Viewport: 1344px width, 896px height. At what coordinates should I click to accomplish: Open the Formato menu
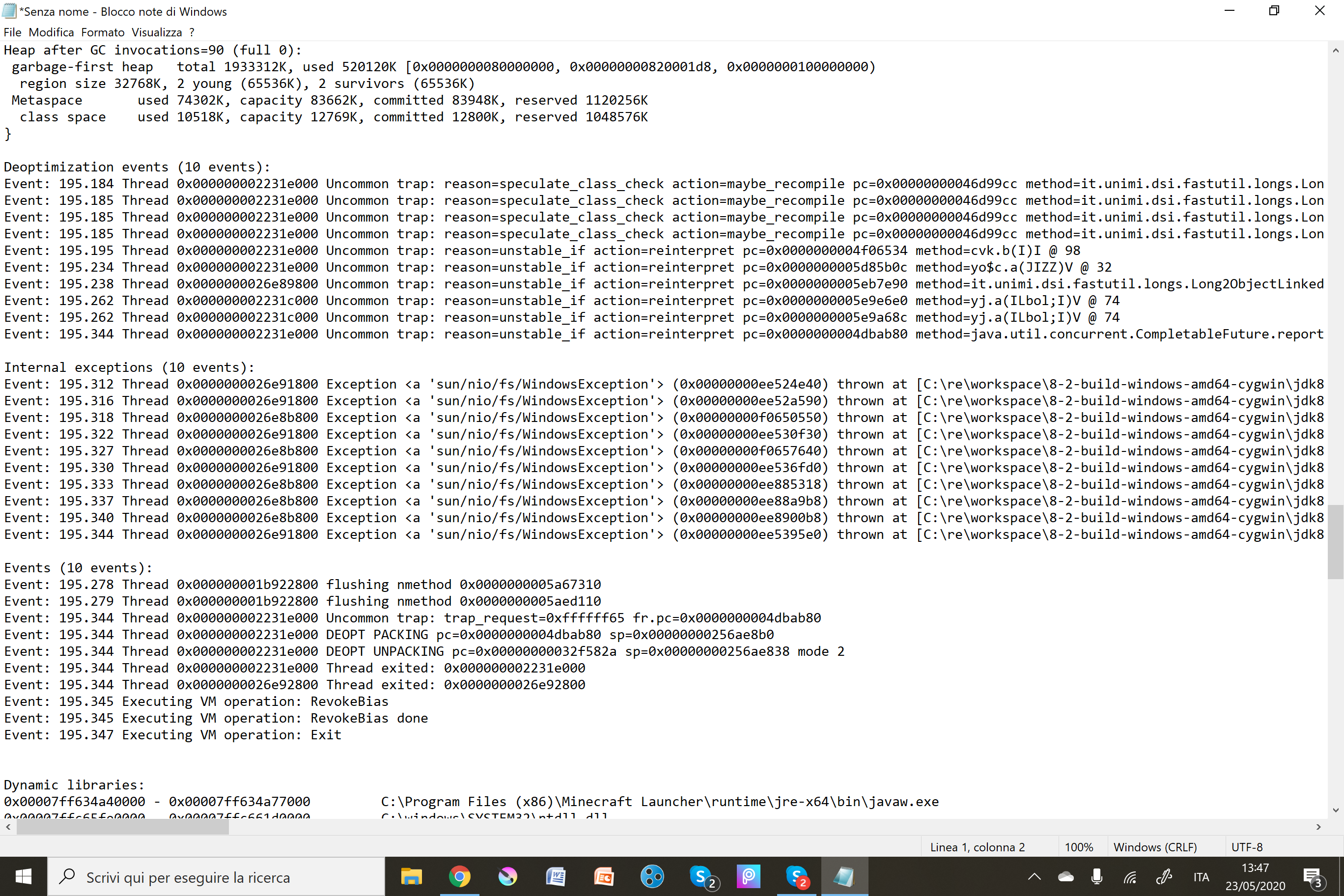102,32
